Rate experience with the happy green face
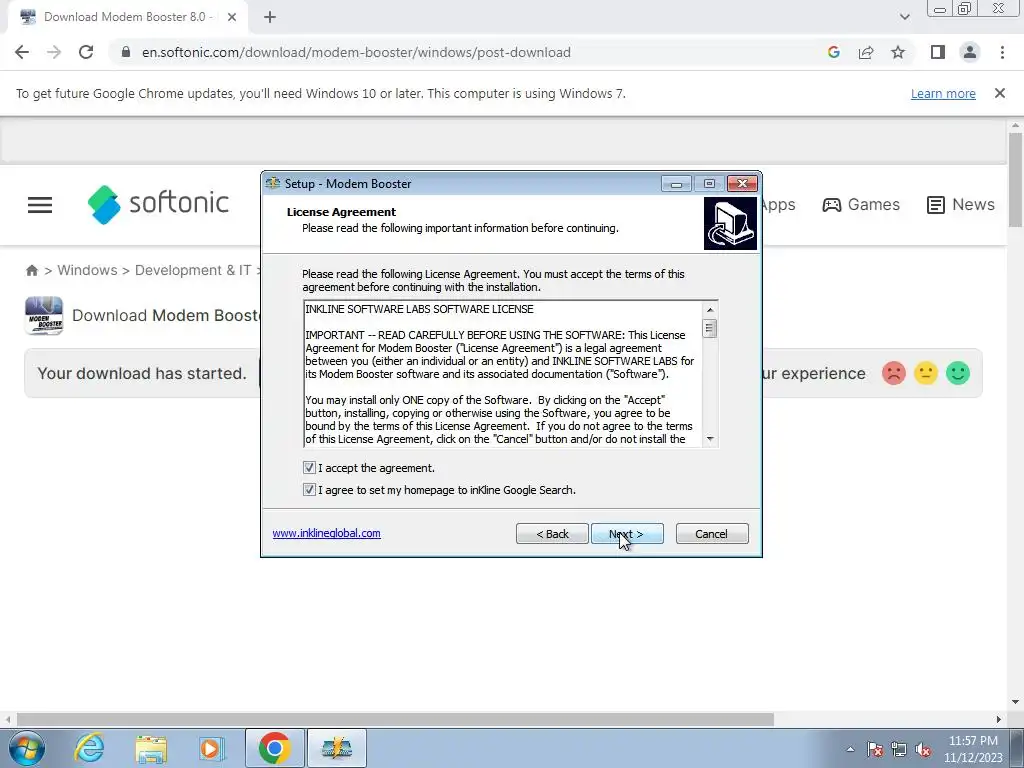1024x768 pixels. pos(957,374)
